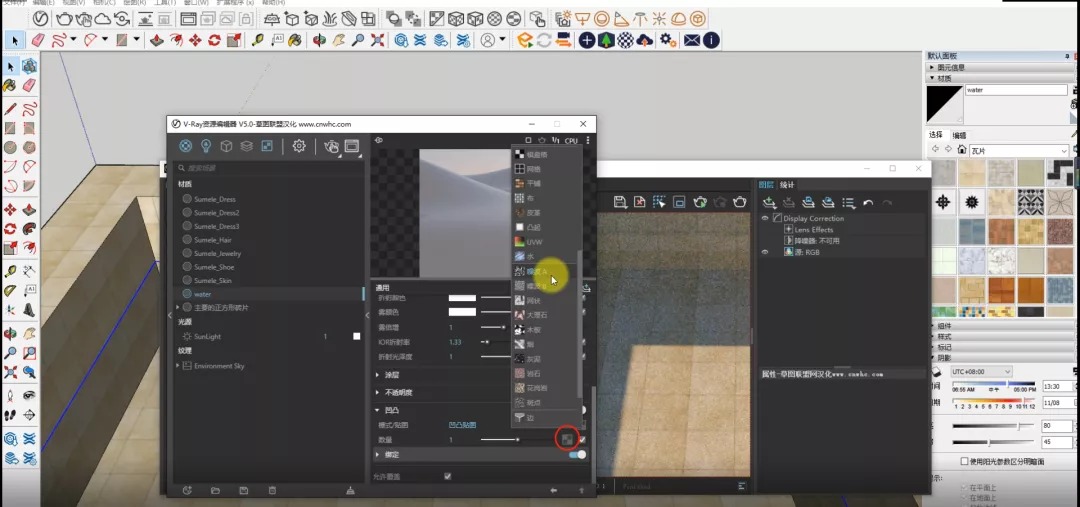Expand the 涂层 coat section
Image resolution: width=1080 pixels, height=507 pixels.
click(391, 375)
